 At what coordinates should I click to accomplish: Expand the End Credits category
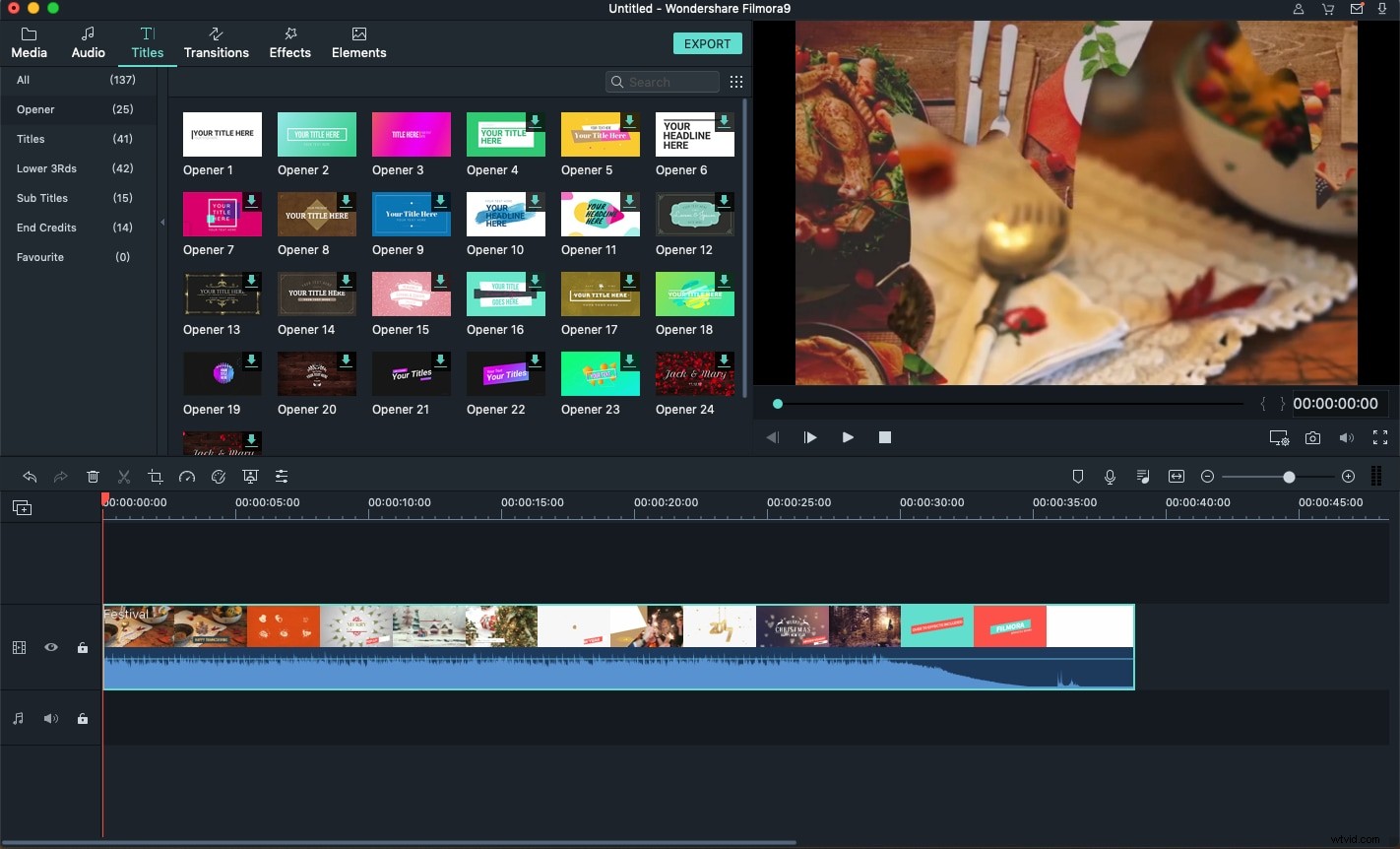(x=46, y=228)
